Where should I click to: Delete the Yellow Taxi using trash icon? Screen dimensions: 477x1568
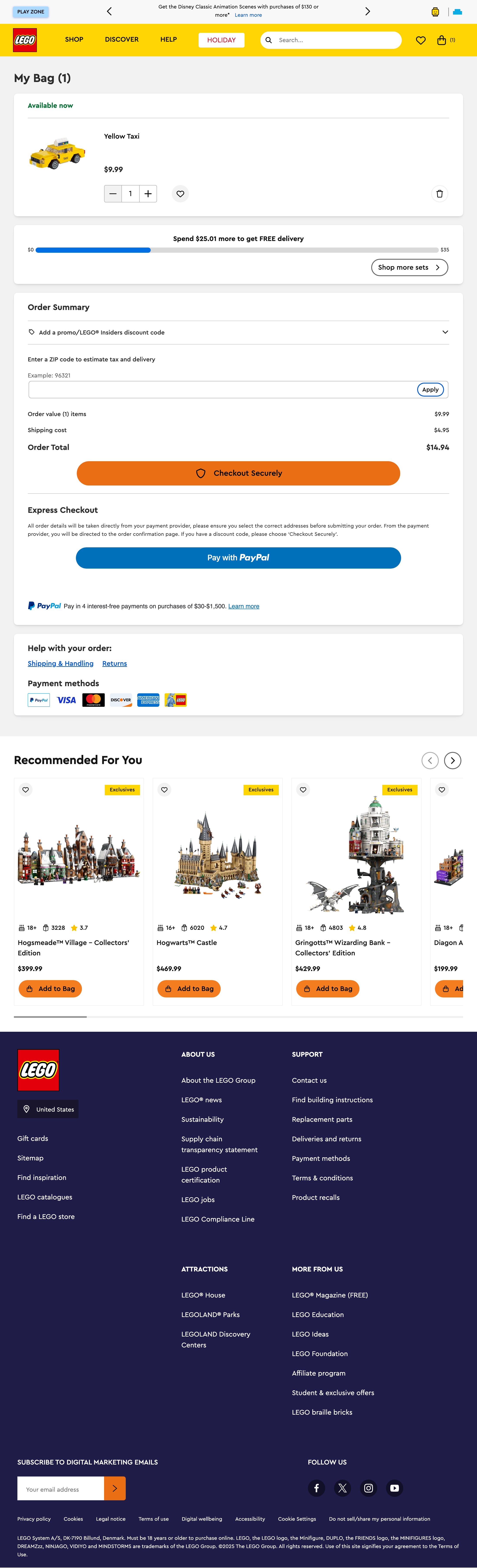(x=439, y=194)
